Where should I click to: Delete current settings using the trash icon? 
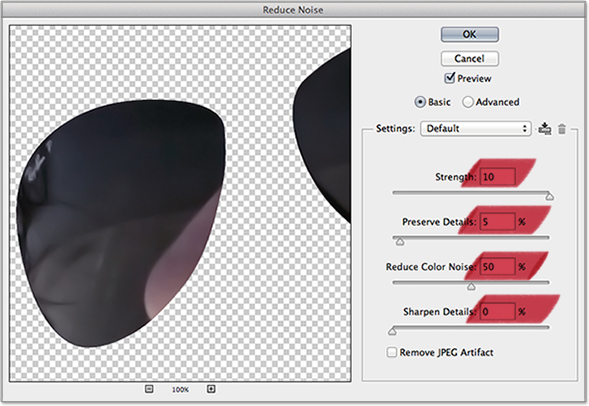click(562, 129)
